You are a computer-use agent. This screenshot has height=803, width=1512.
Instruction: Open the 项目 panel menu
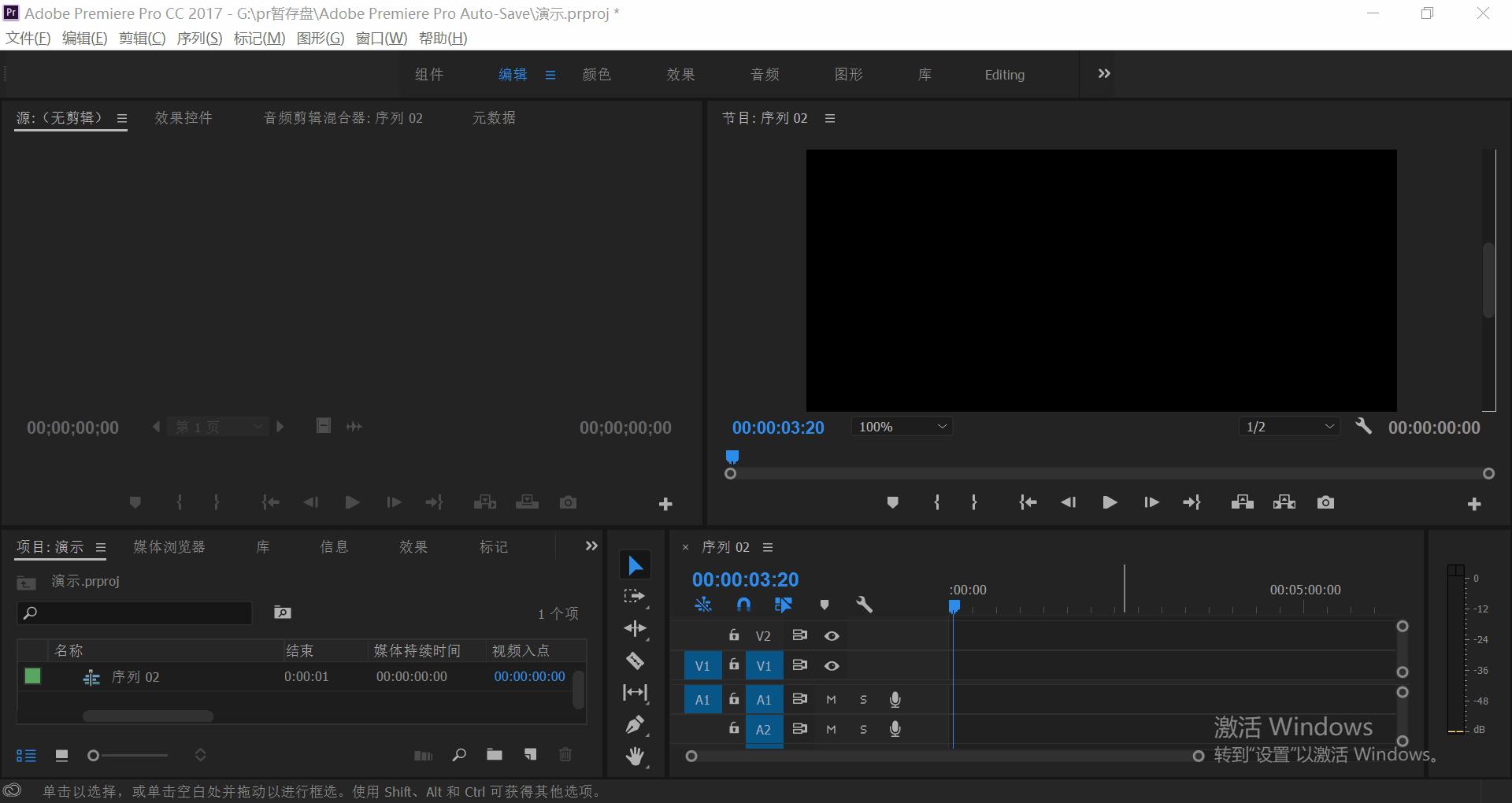pos(101,547)
